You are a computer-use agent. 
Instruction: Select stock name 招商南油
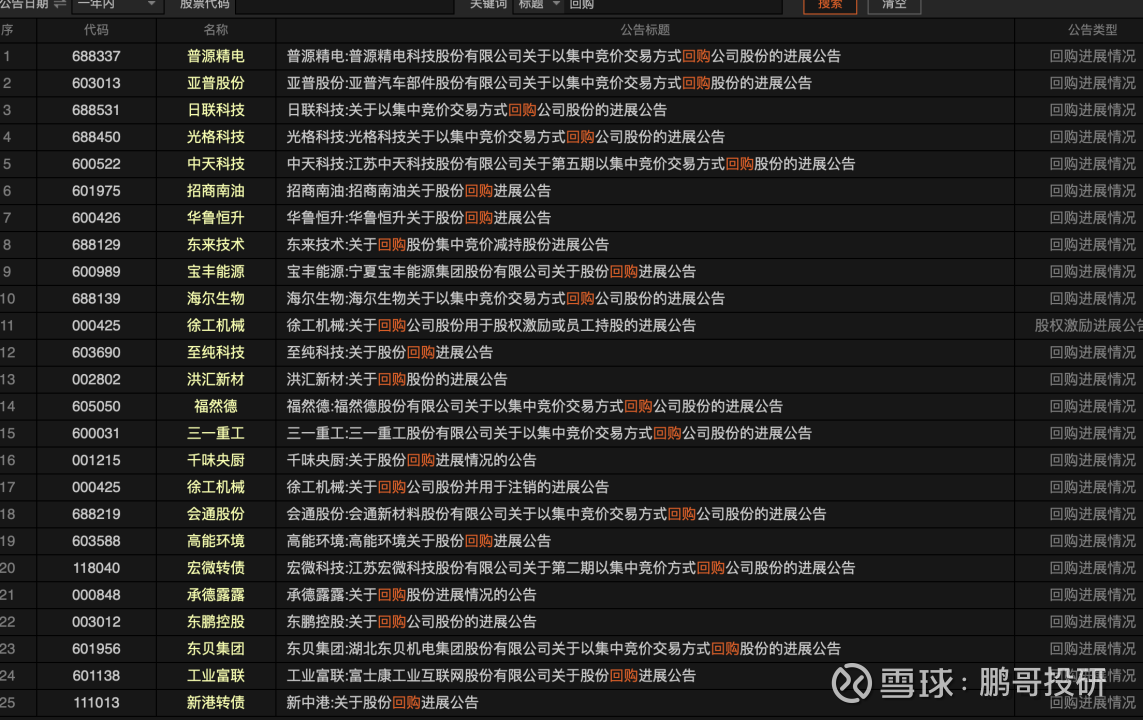click(x=216, y=191)
